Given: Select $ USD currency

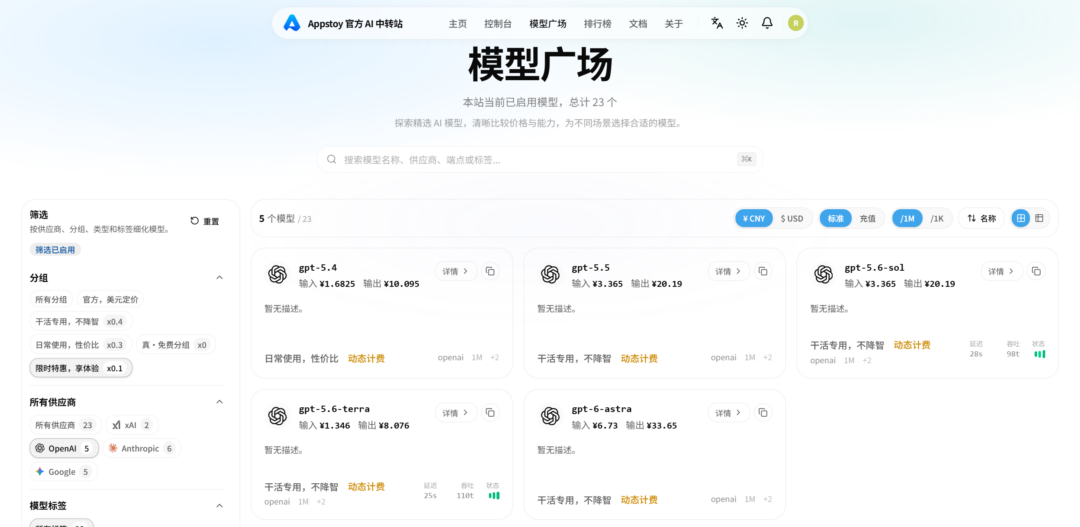Looking at the screenshot, I should click(x=792, y=218).
